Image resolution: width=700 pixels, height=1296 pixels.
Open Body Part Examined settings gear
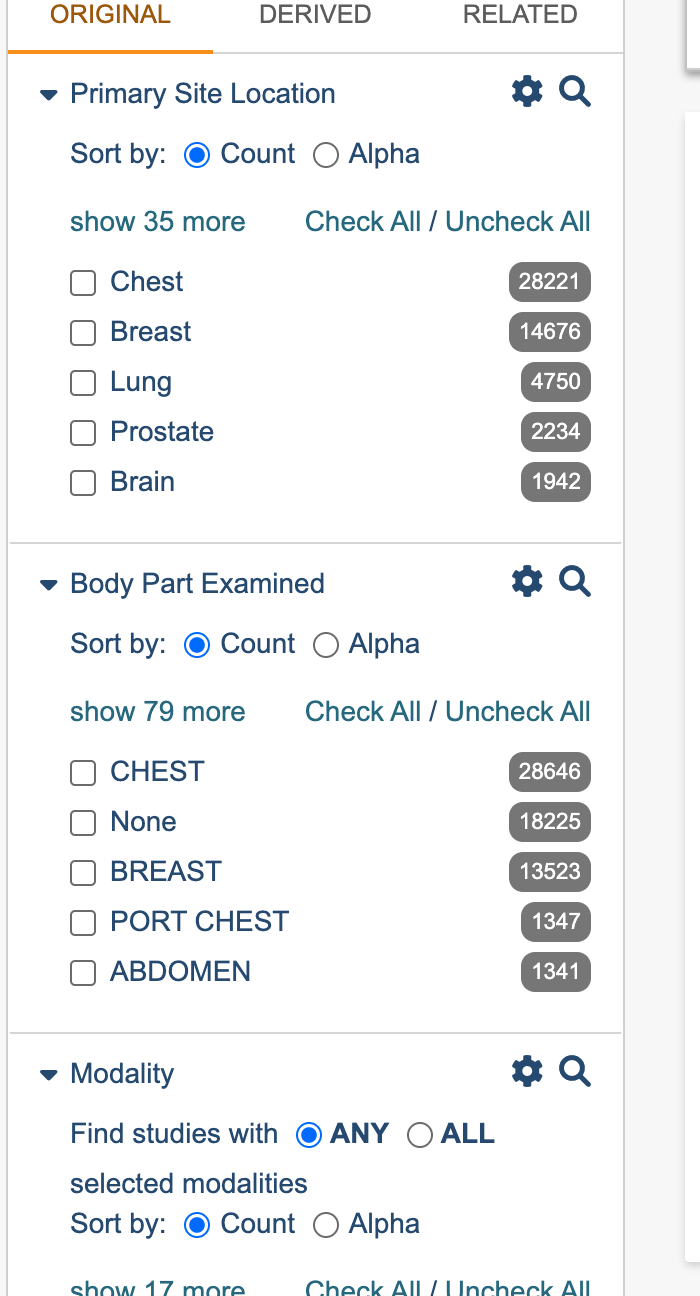tap(527, 581)
